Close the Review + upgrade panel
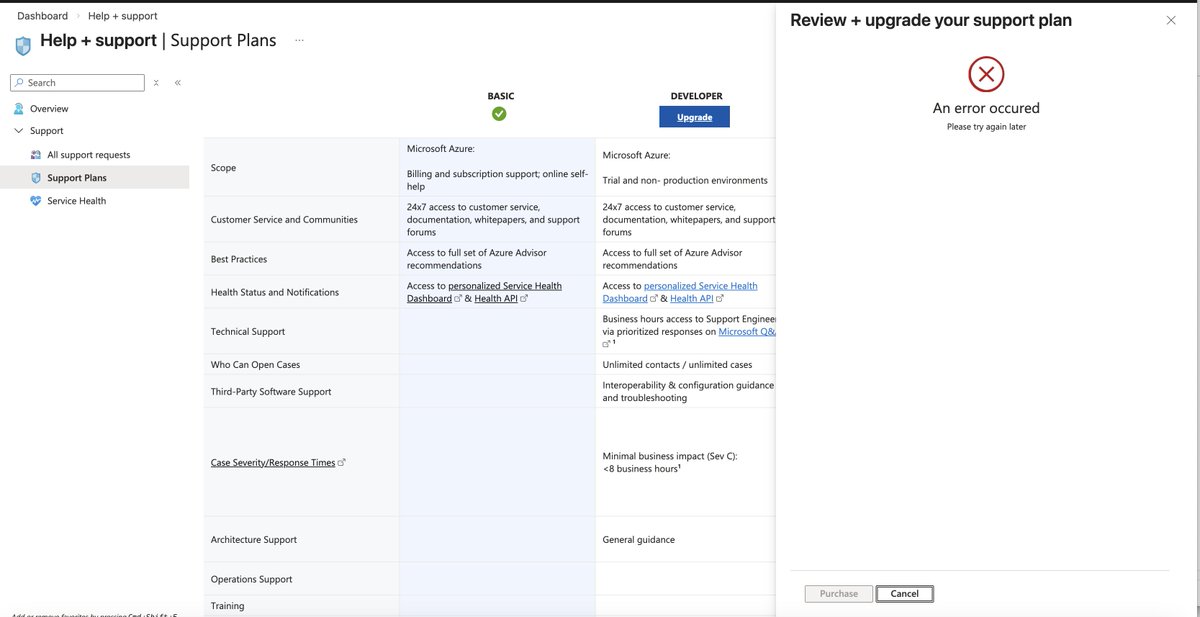The image size is (1200, 617). 1171,20
